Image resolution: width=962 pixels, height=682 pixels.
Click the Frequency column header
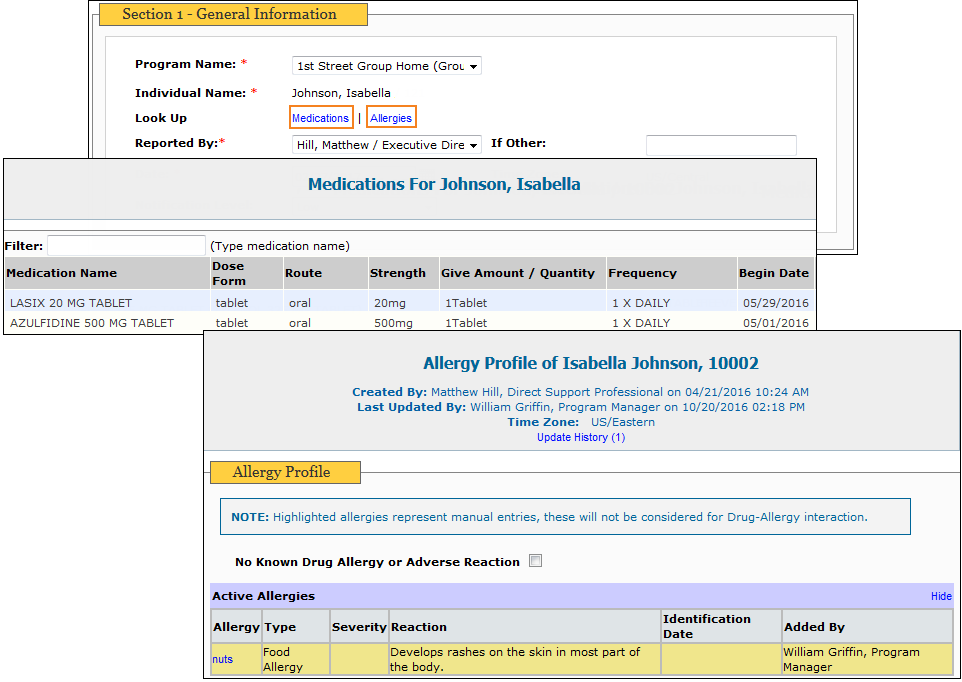[671, 273]
